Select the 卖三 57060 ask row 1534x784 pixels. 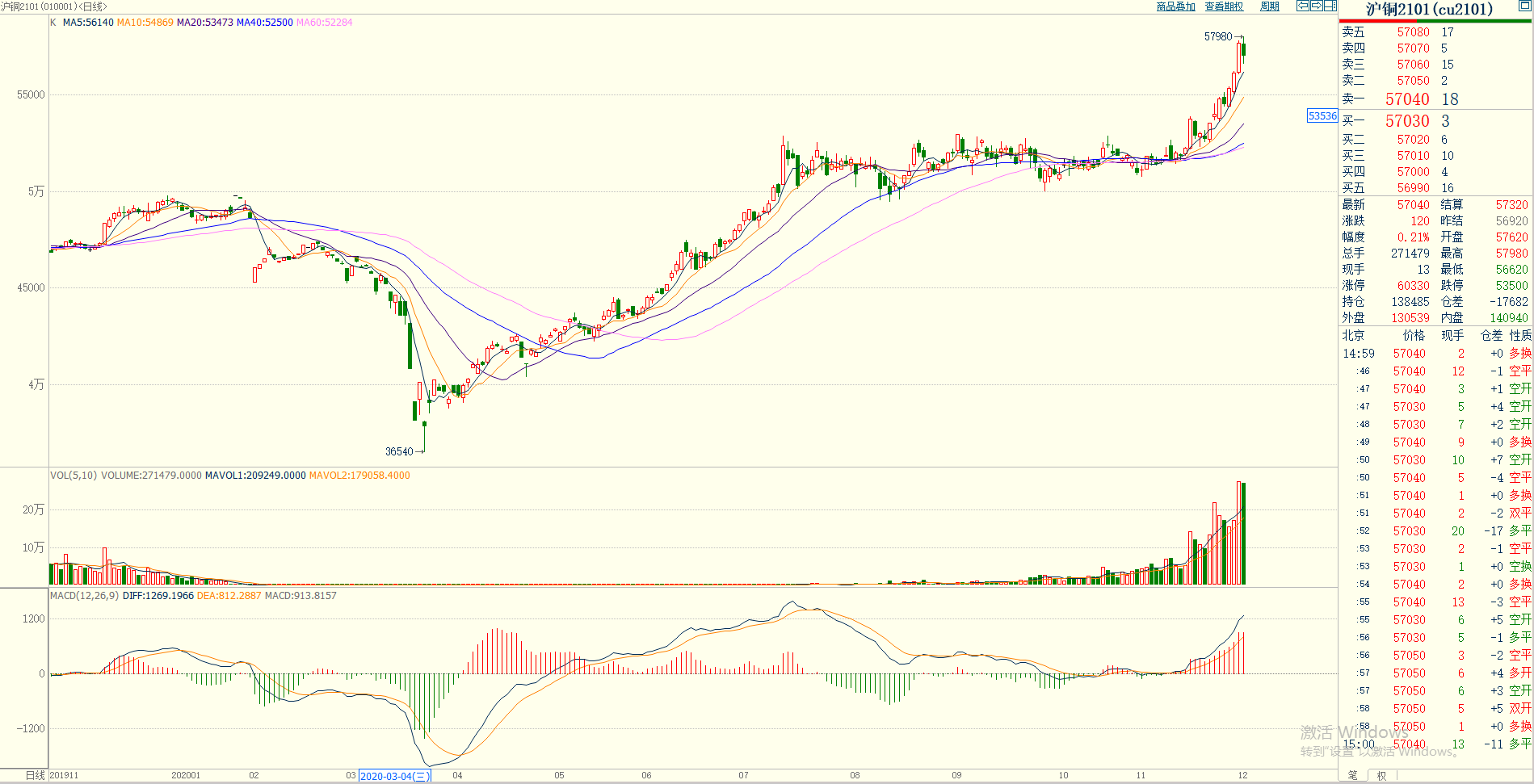pos(1436,65)
